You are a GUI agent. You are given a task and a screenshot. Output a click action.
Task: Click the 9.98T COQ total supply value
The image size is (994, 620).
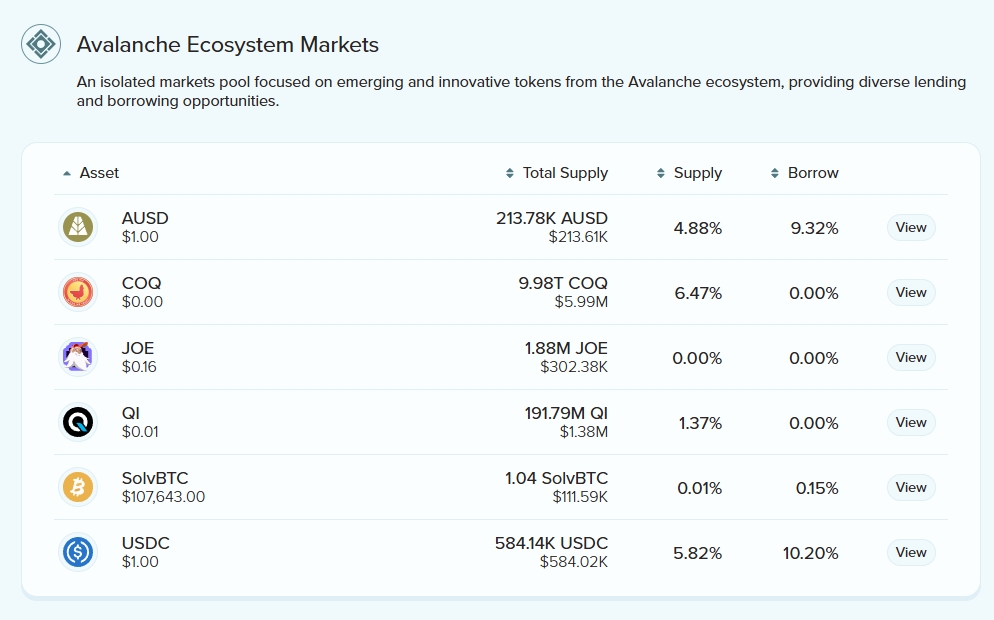pyautogui.click(x=563, y=283)
